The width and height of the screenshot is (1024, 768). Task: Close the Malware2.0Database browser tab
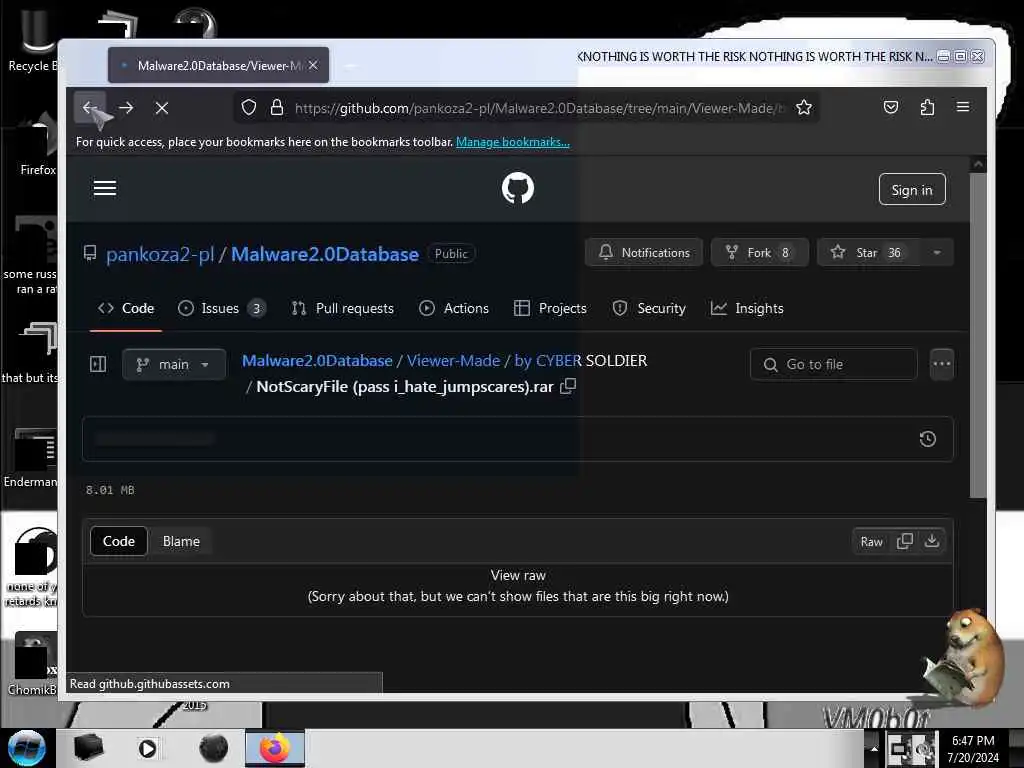point(313,65)
